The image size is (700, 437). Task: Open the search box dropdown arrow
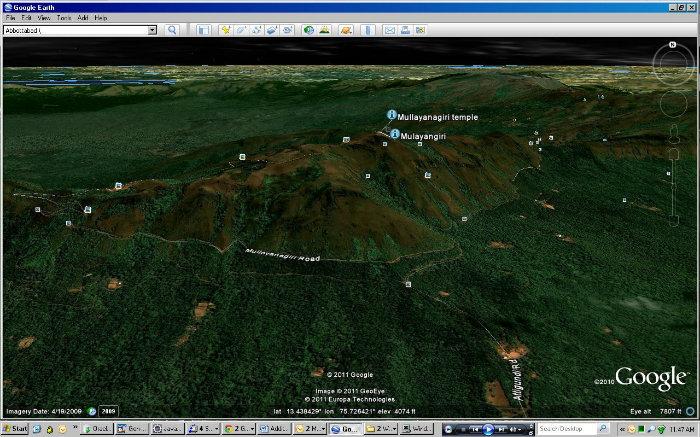pyautogui.click(x=152, y=30)
